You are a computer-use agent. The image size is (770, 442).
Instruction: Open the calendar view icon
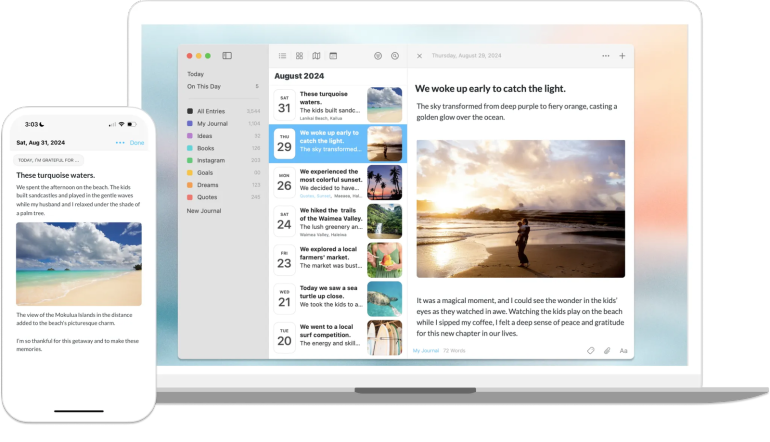pyautogui.click(x=333, y=55)
